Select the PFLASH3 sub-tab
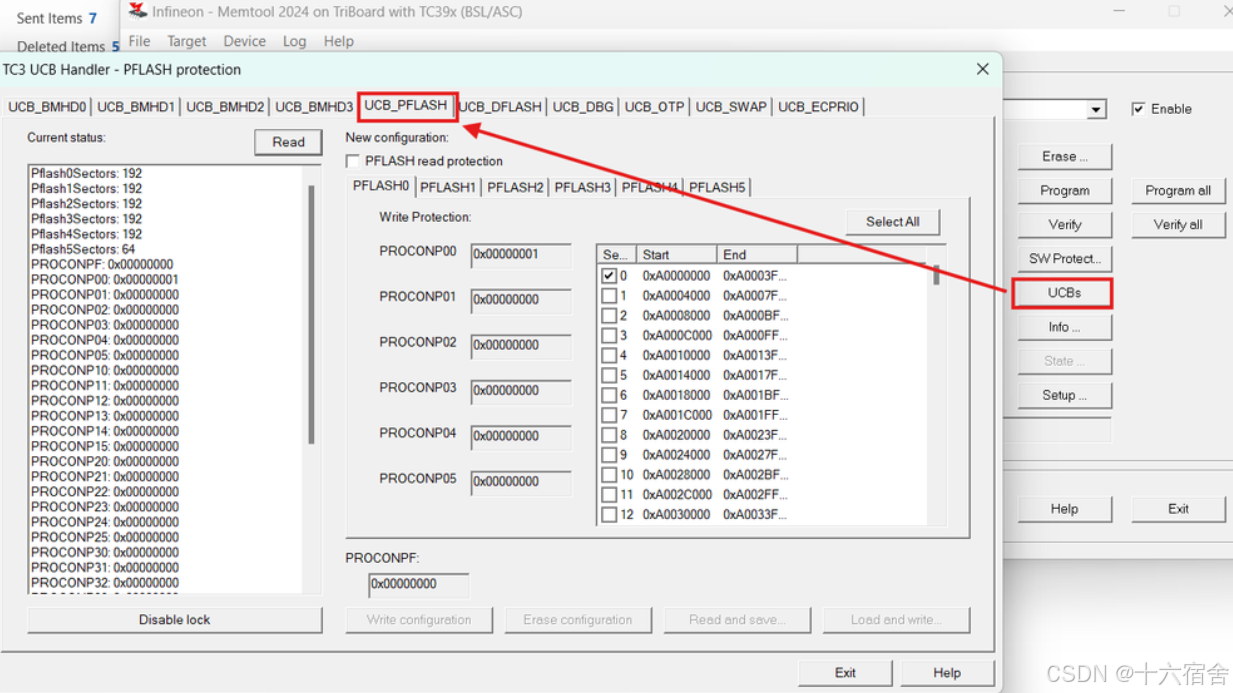Image resolution: width=1233 pixels, height=693 pixels. pyautogui.click(x=582, y=187)
